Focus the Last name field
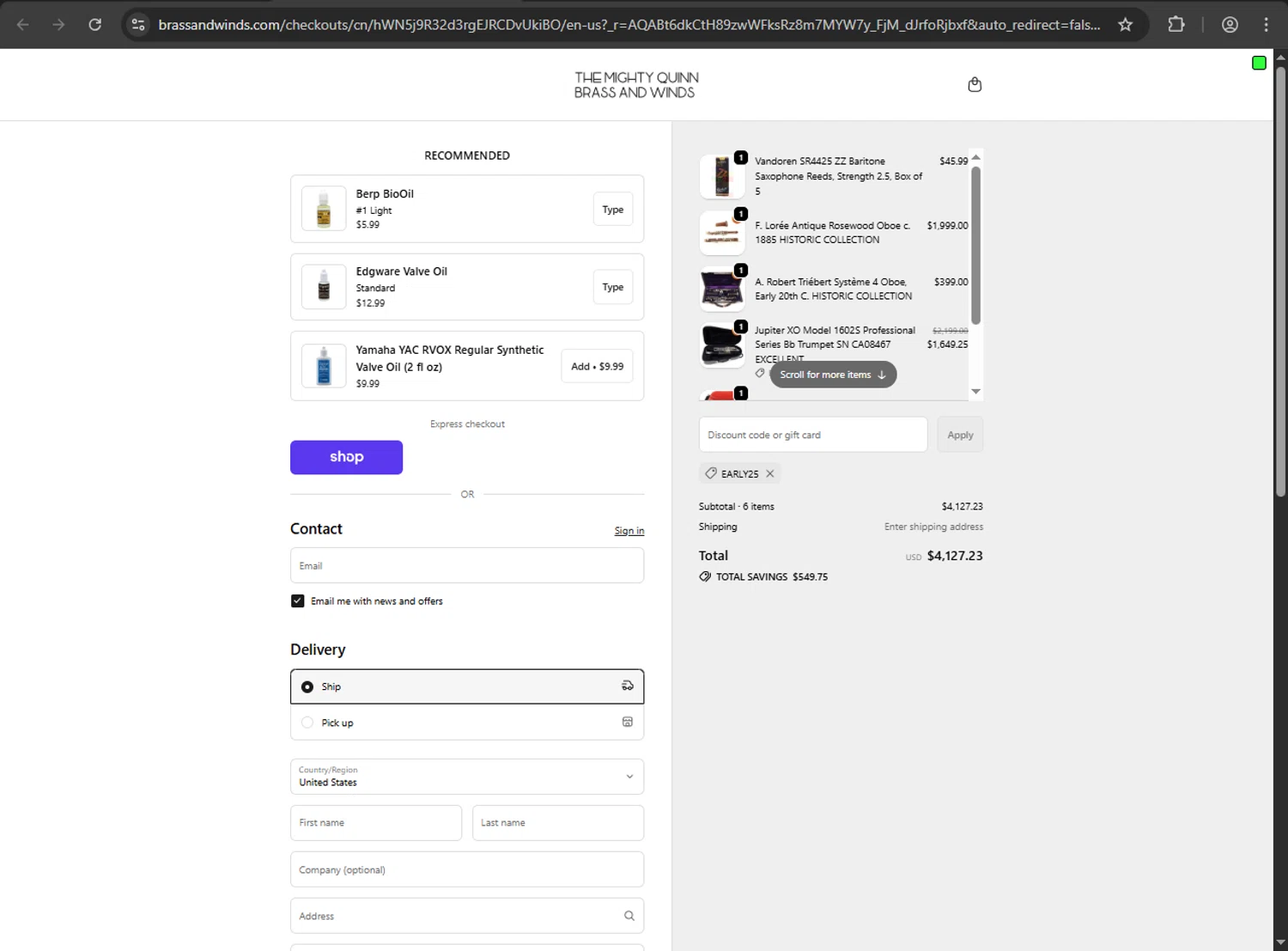Screen dimensions: 1288x951 tap(558, 823)
